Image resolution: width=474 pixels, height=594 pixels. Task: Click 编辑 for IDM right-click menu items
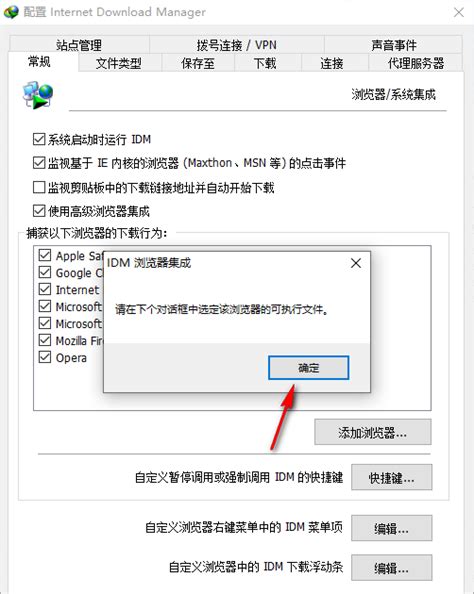point(391,528)
